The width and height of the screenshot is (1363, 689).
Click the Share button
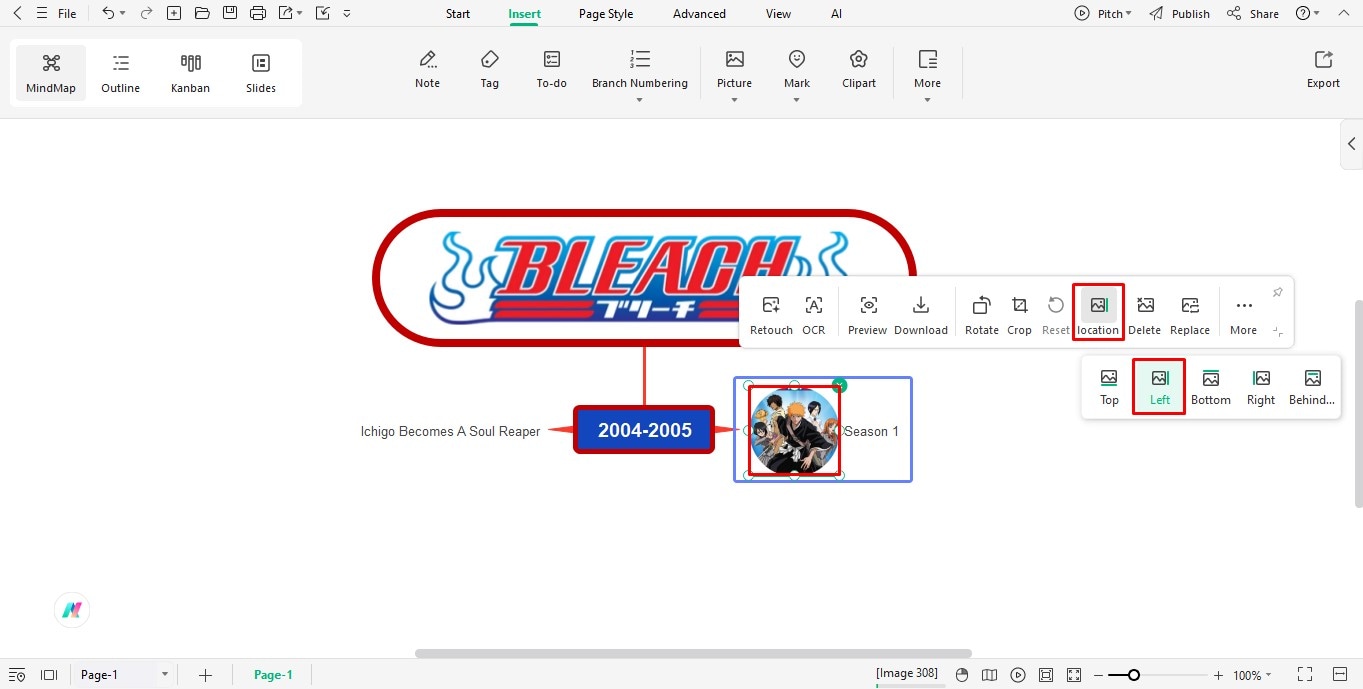point(1253,14)
